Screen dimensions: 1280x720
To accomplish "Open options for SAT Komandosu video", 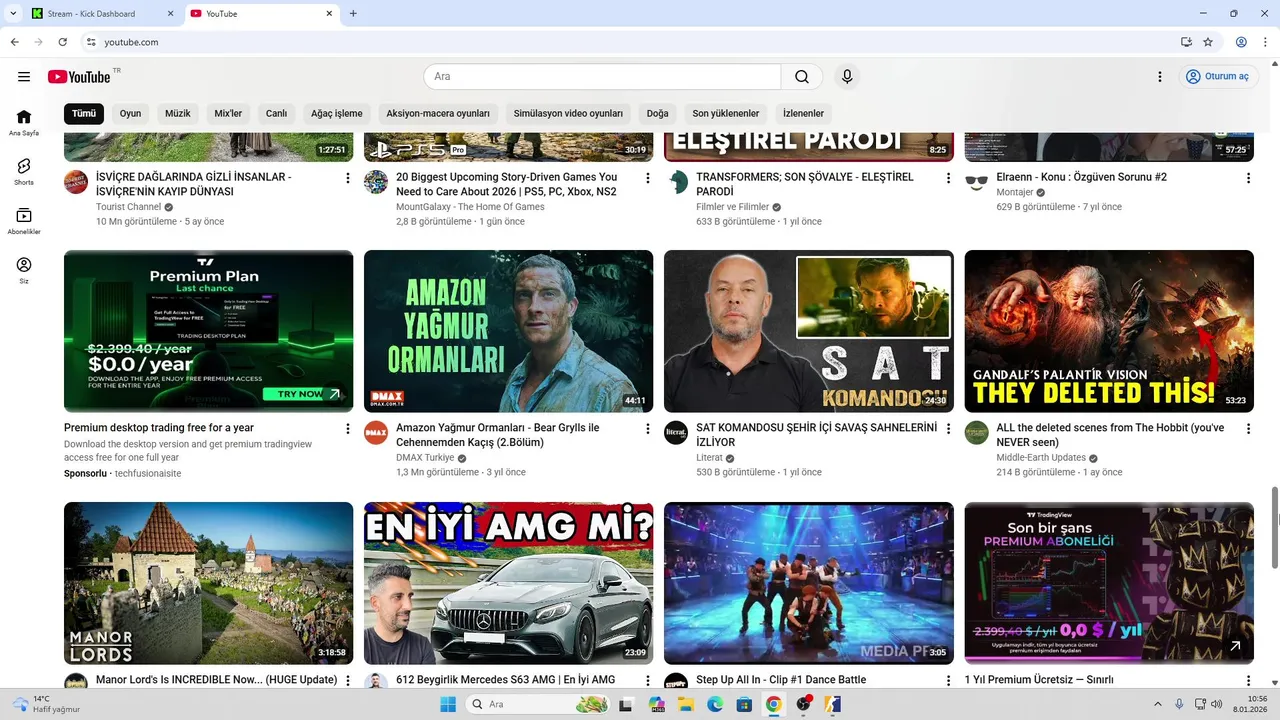I will pos(948,429).
